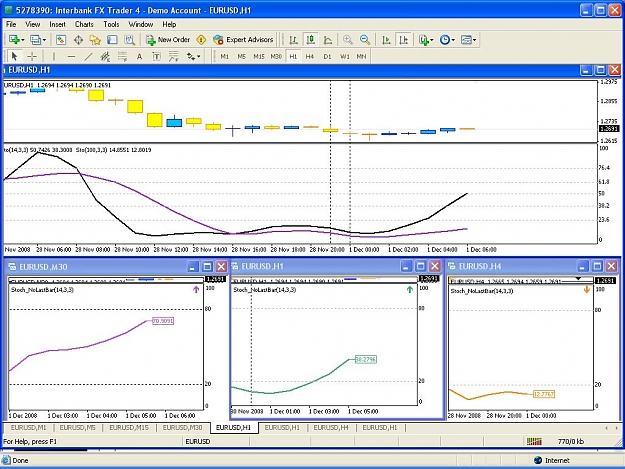Maximize the EURUSD,M30 sub-window
Image resolution: width=625 pixels, height=469 pixels.
[x=207, y=267]
